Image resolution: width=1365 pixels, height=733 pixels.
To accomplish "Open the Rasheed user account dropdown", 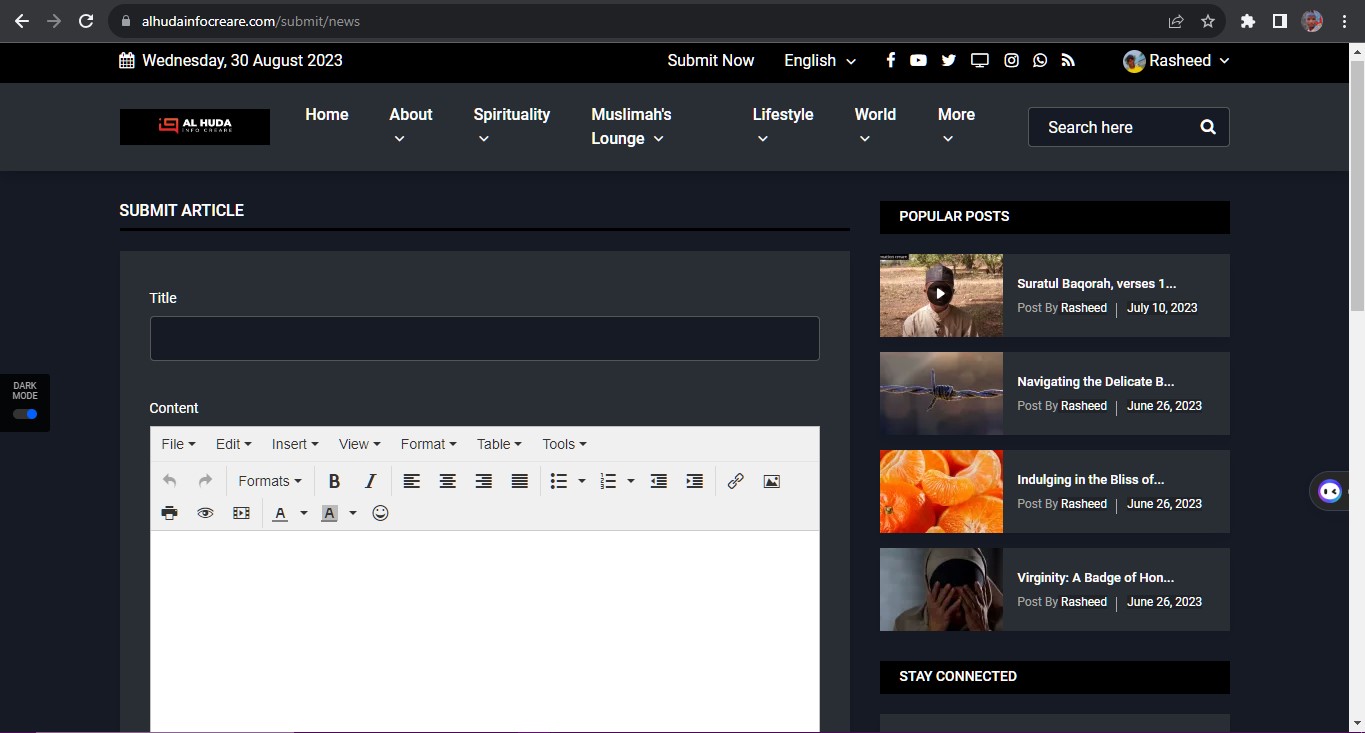I will [x=1176, y=60].
